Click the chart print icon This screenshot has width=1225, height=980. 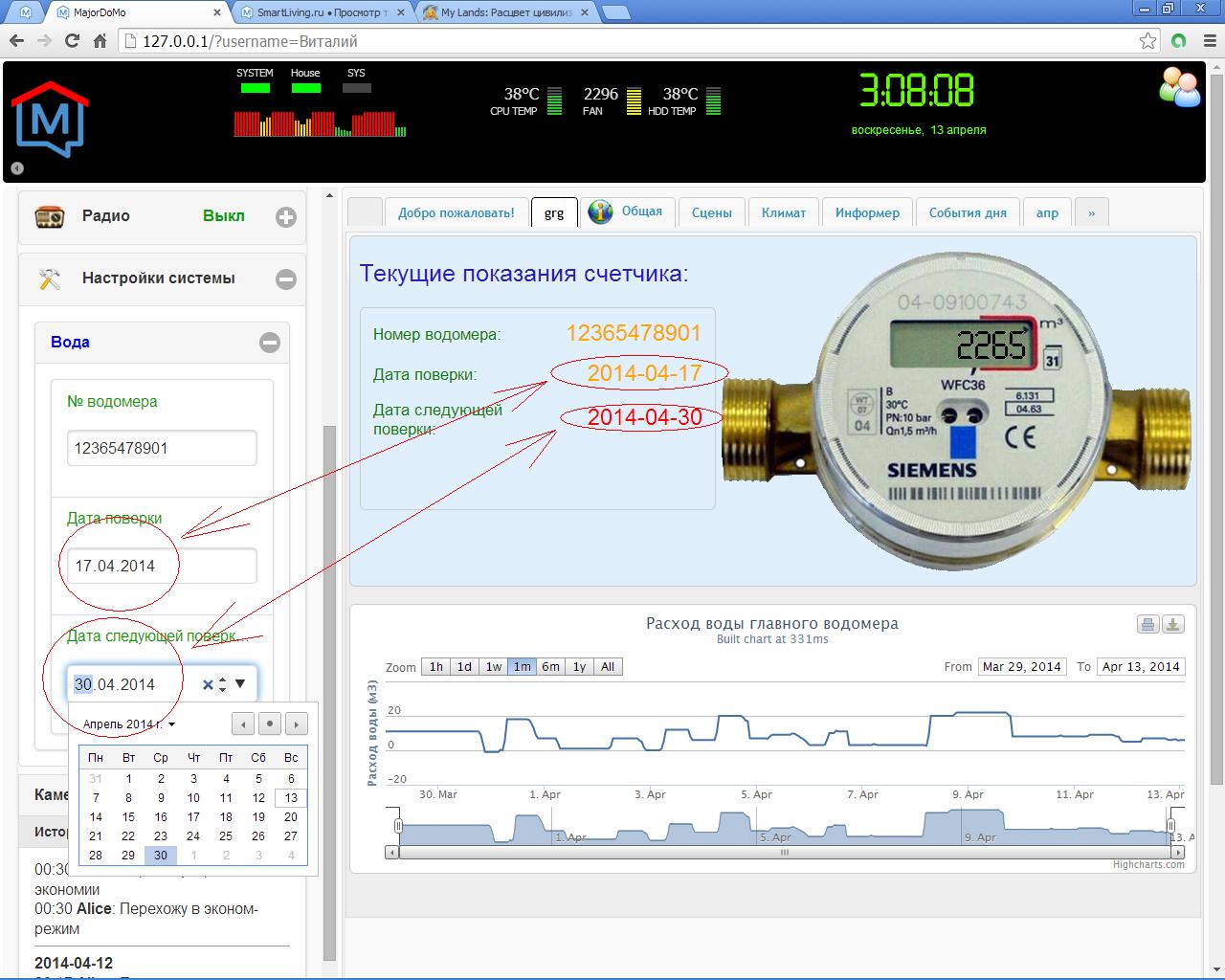[x=1147, y=625]
